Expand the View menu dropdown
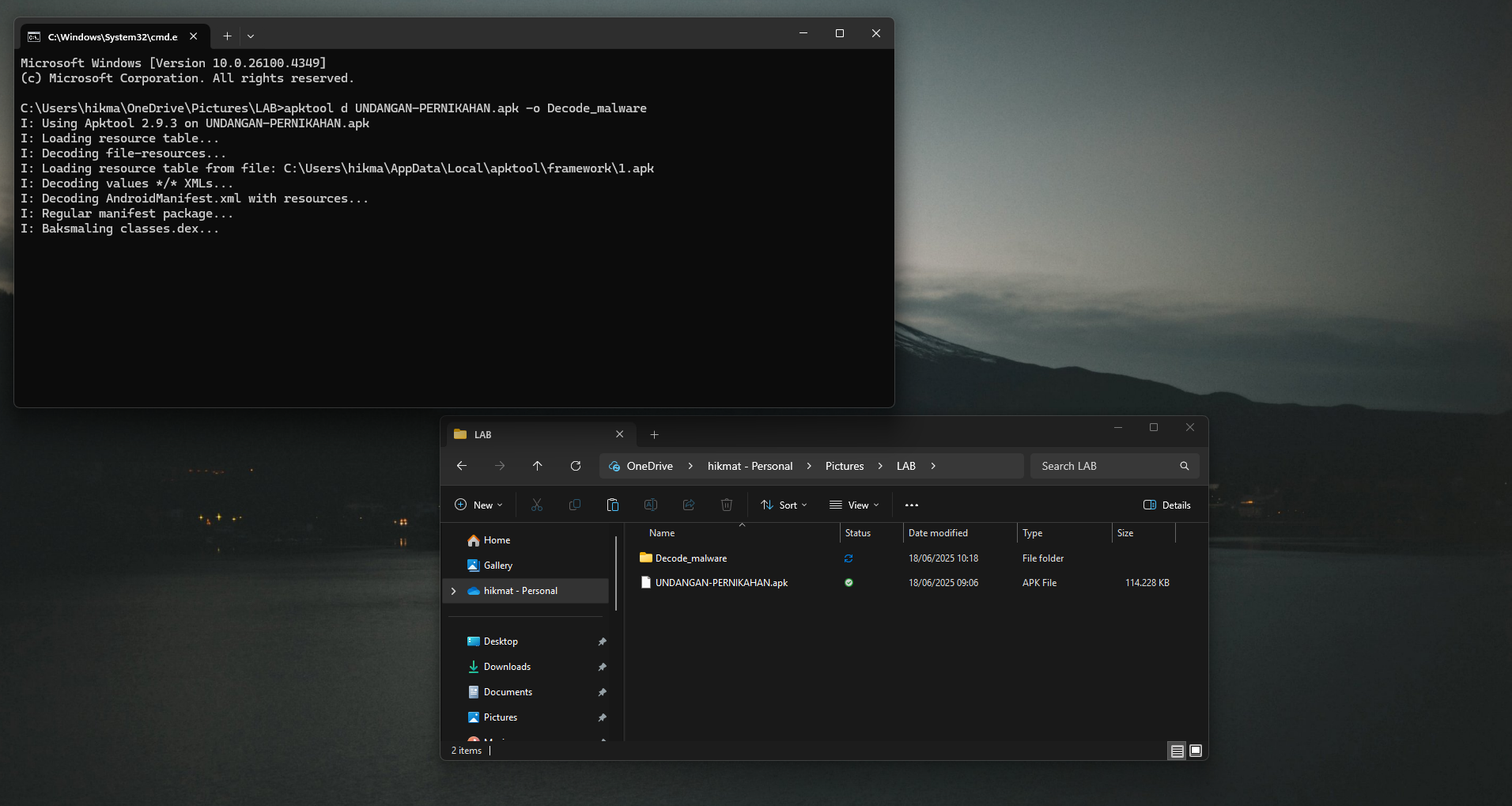 (x=854, y=505)
